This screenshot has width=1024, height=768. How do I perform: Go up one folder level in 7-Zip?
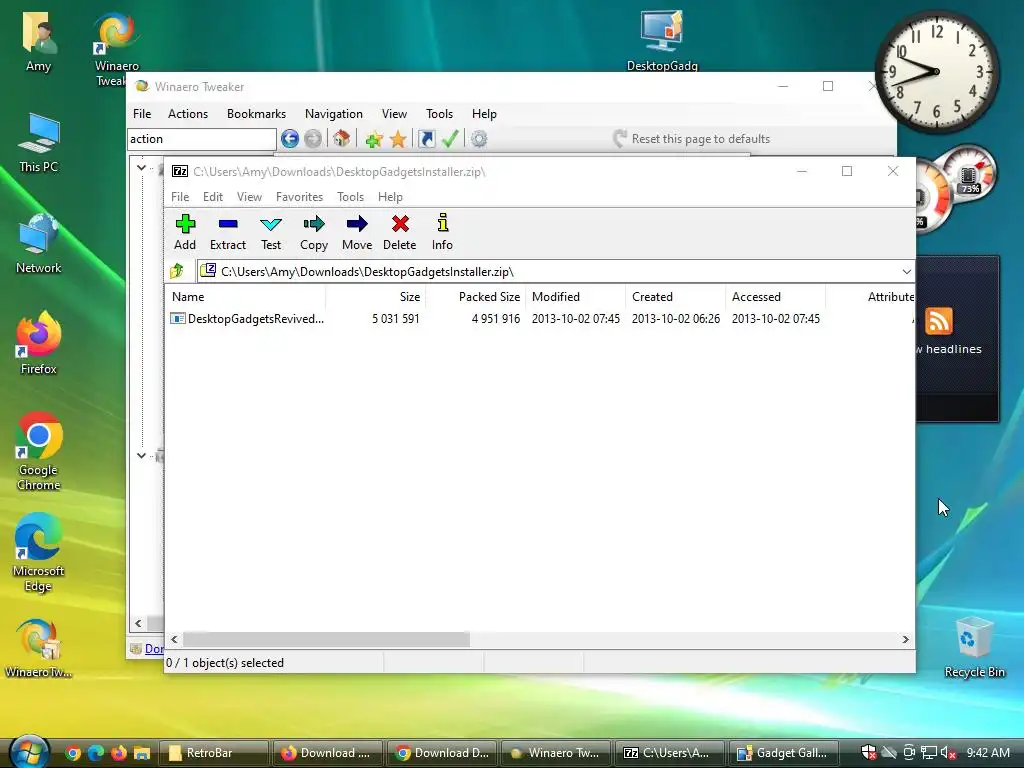tap(177, 271)
